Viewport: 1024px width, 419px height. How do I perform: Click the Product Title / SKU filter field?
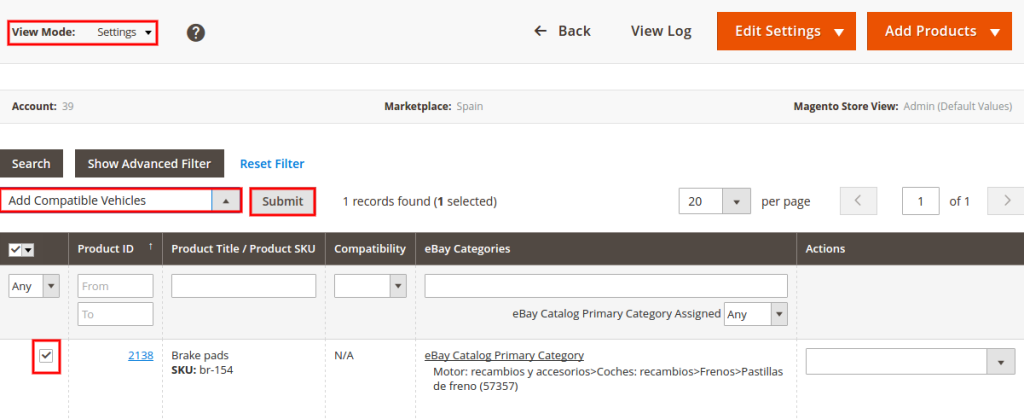coord(244,286)
